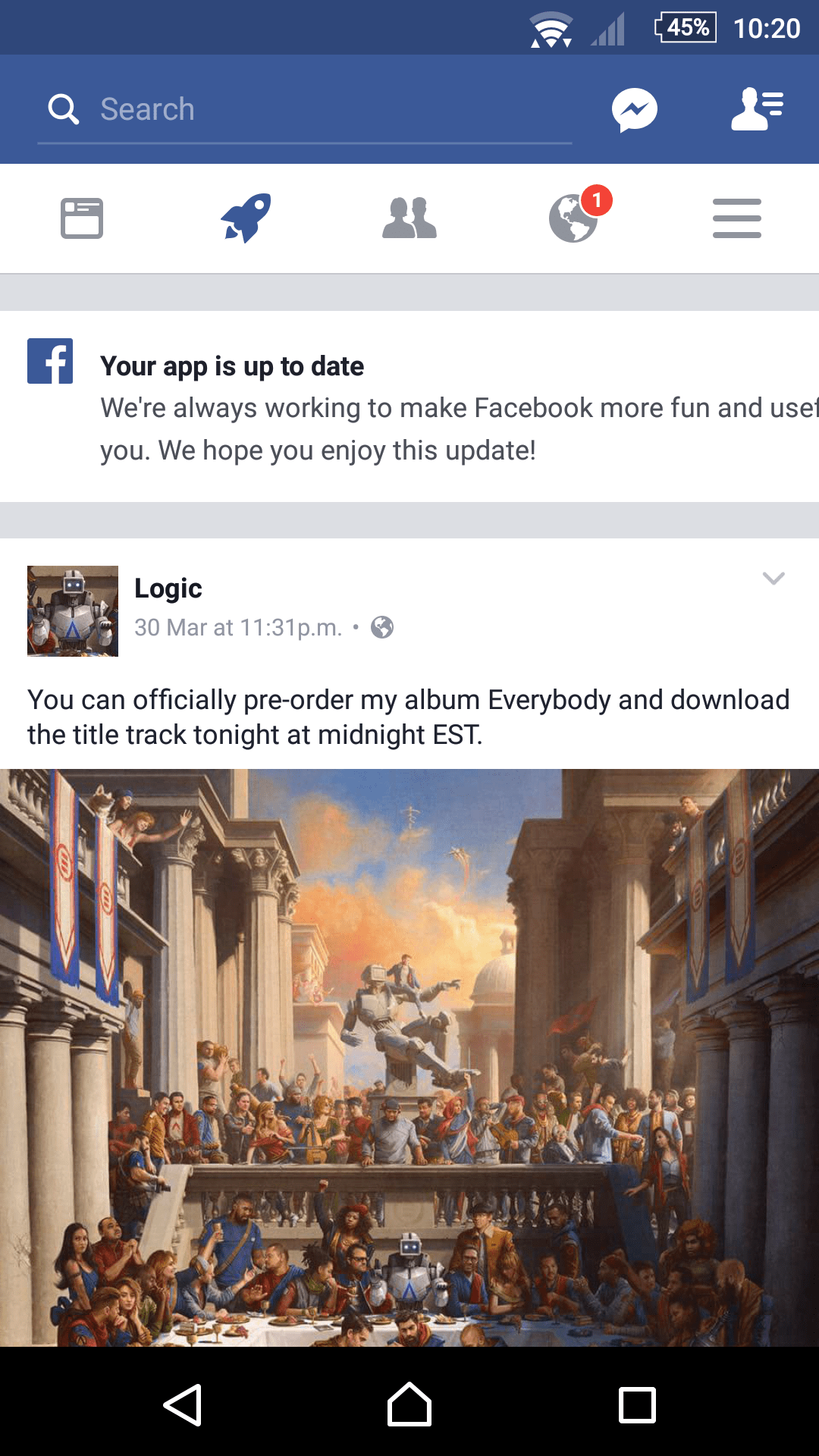Open the hamburger menu tab
Image resolution: width=819 pixels, height=1456 pixels.
[737, 218]
